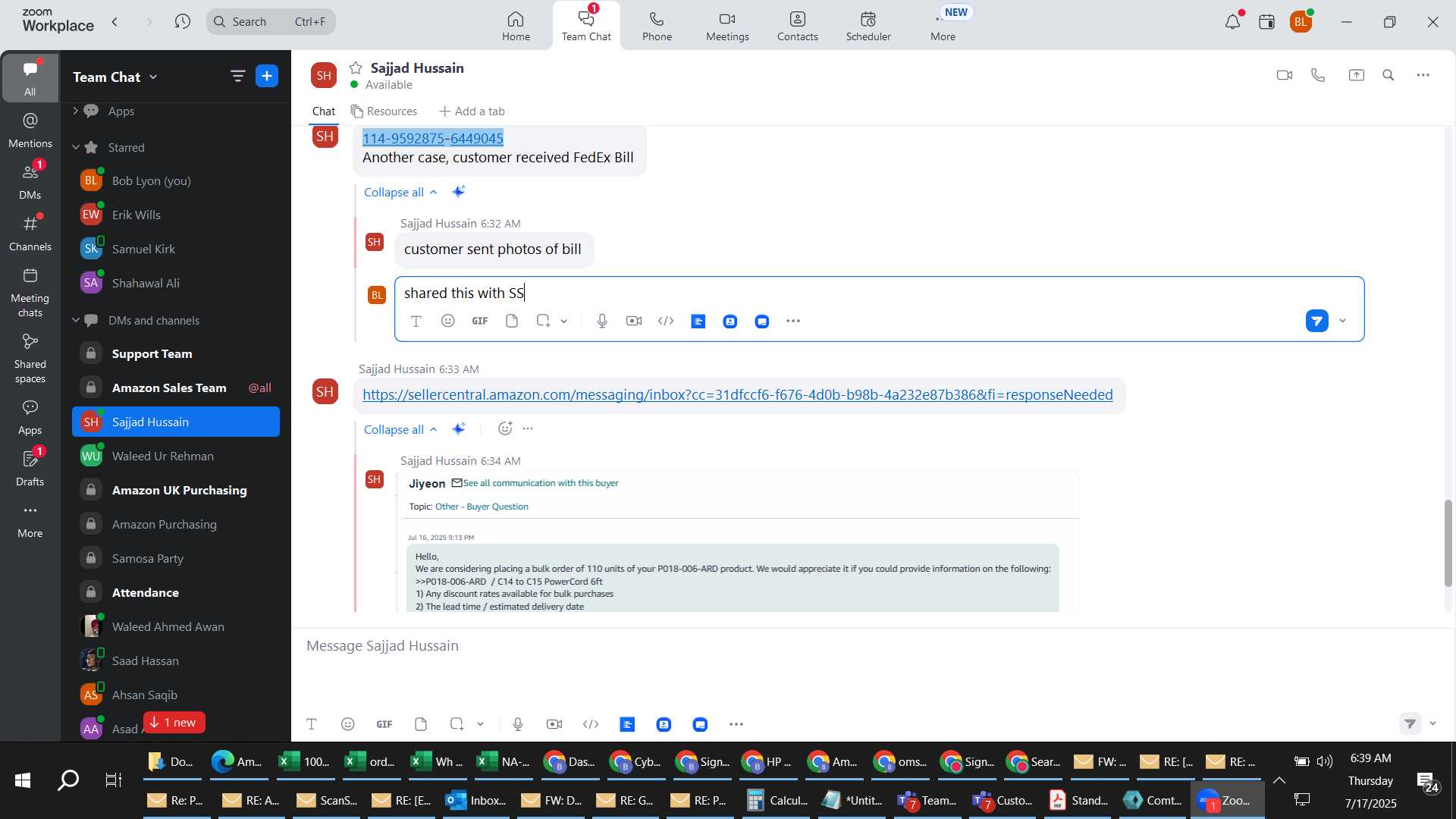Viewport: 1456px width, 819px height.
Task: Switch to Meetings tab
Action: tap(727, 26)
